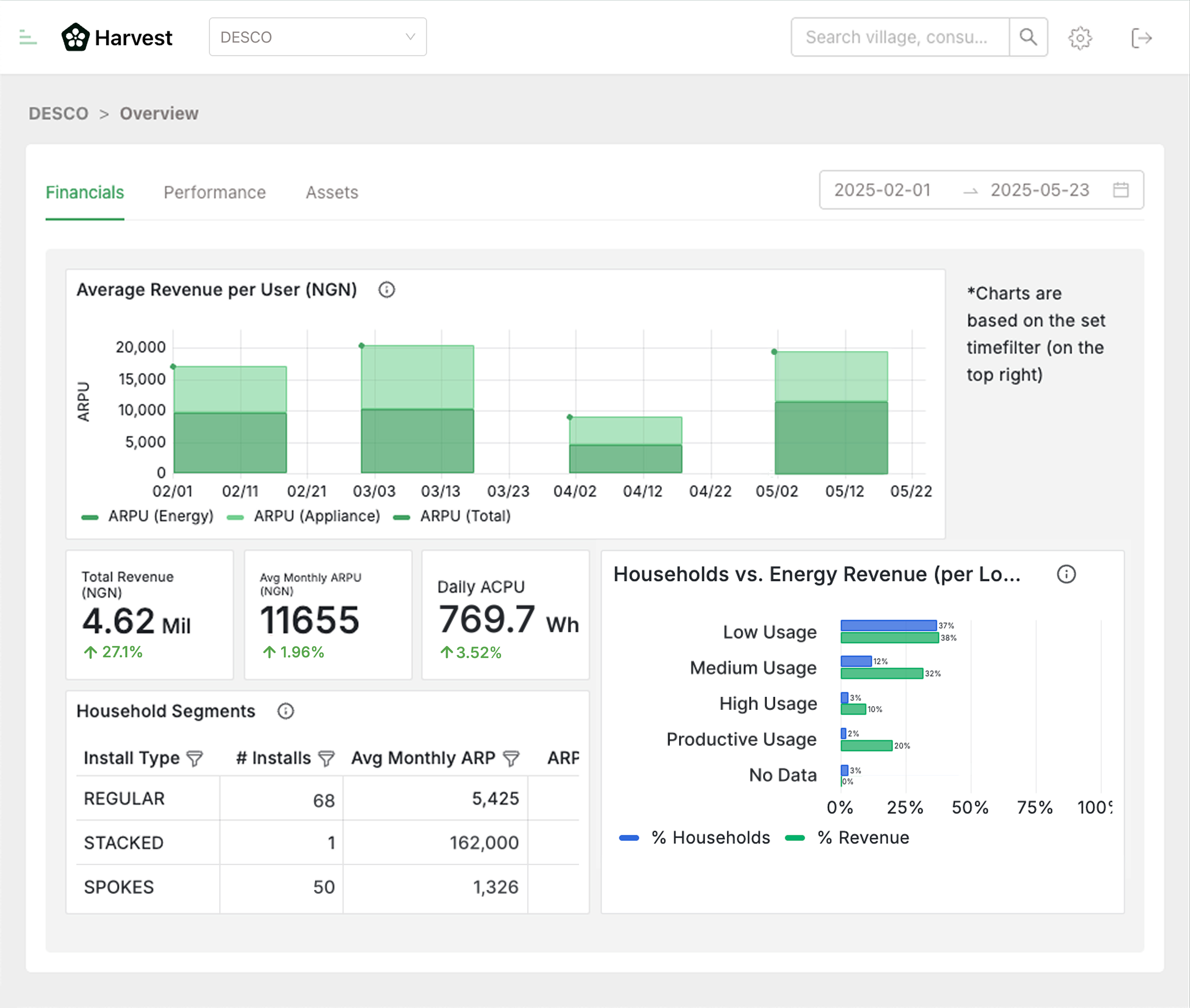
Task: Open filter for Install Type column
Action: (195, 758)
